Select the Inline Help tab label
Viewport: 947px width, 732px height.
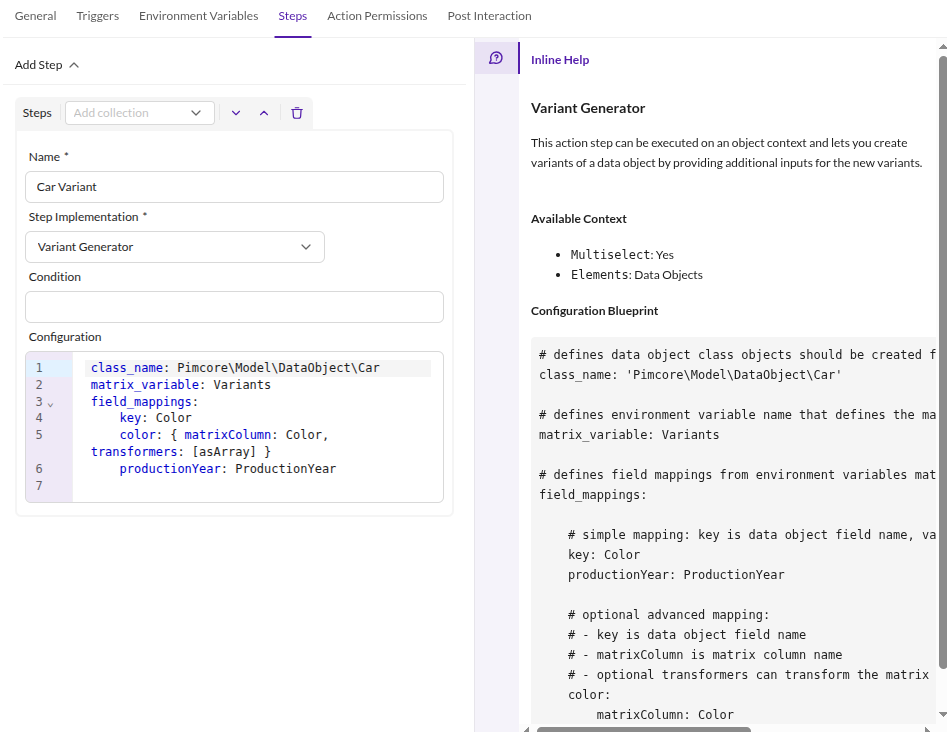pyautogui.click(x=560, y=60)
